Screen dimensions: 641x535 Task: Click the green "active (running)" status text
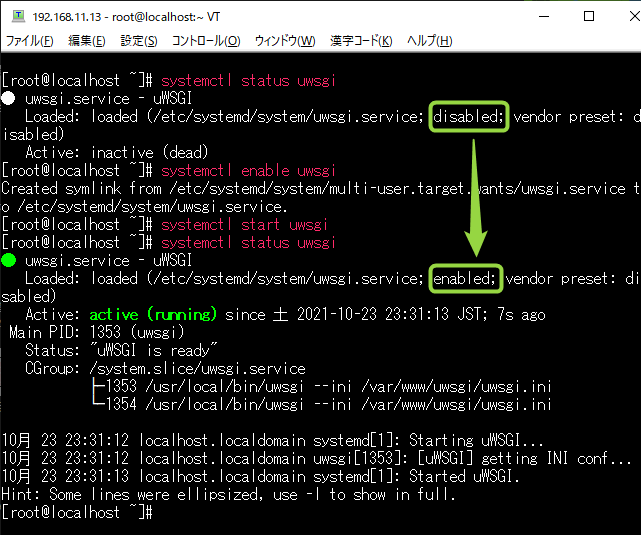pyautogui.click(x=152, y=314)
